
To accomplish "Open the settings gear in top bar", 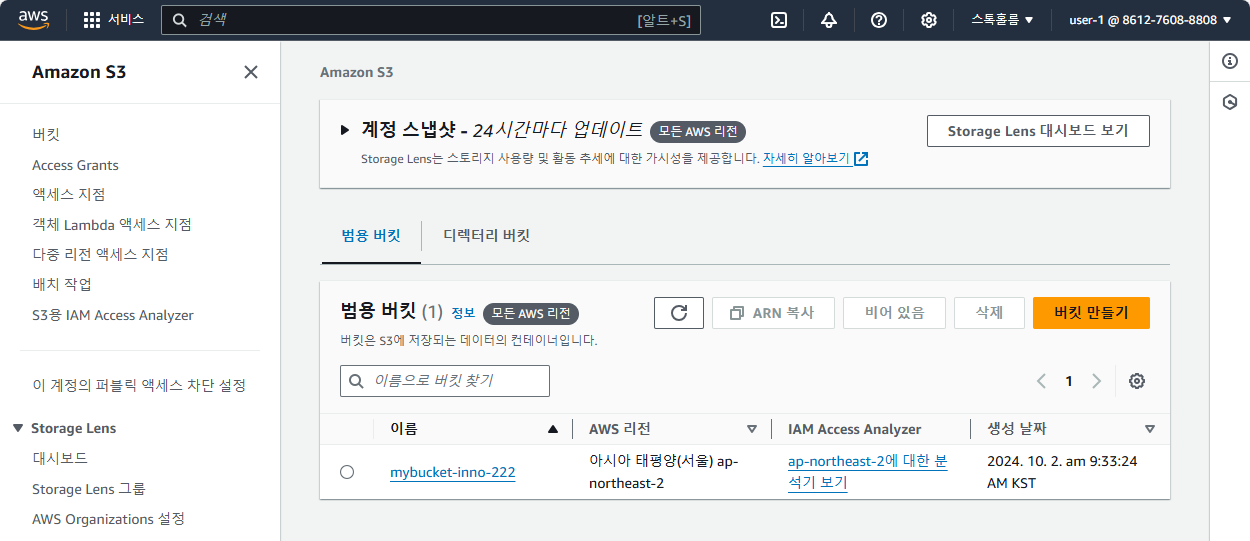I will coord(929,20).
